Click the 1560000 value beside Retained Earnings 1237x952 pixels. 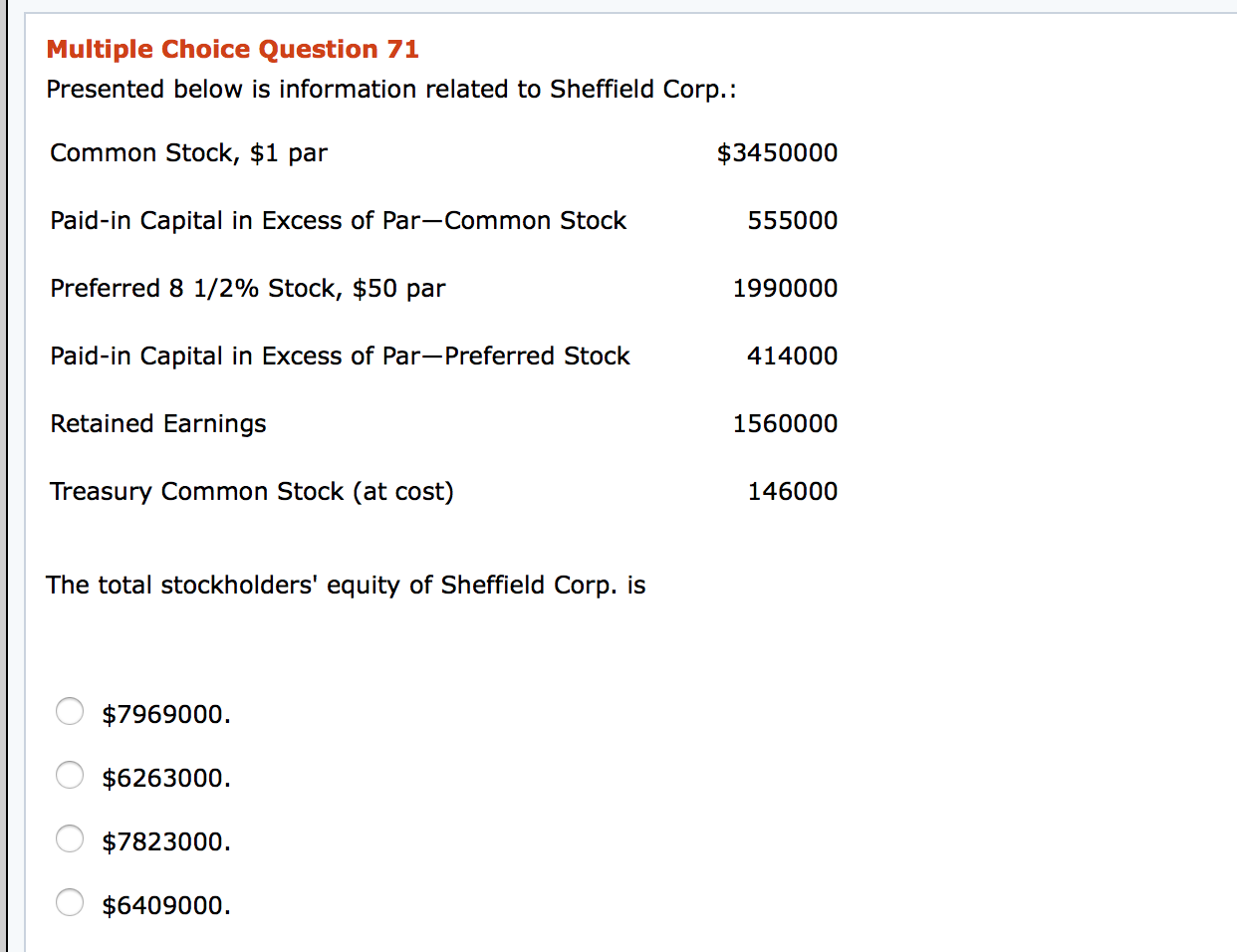[785, 423]
